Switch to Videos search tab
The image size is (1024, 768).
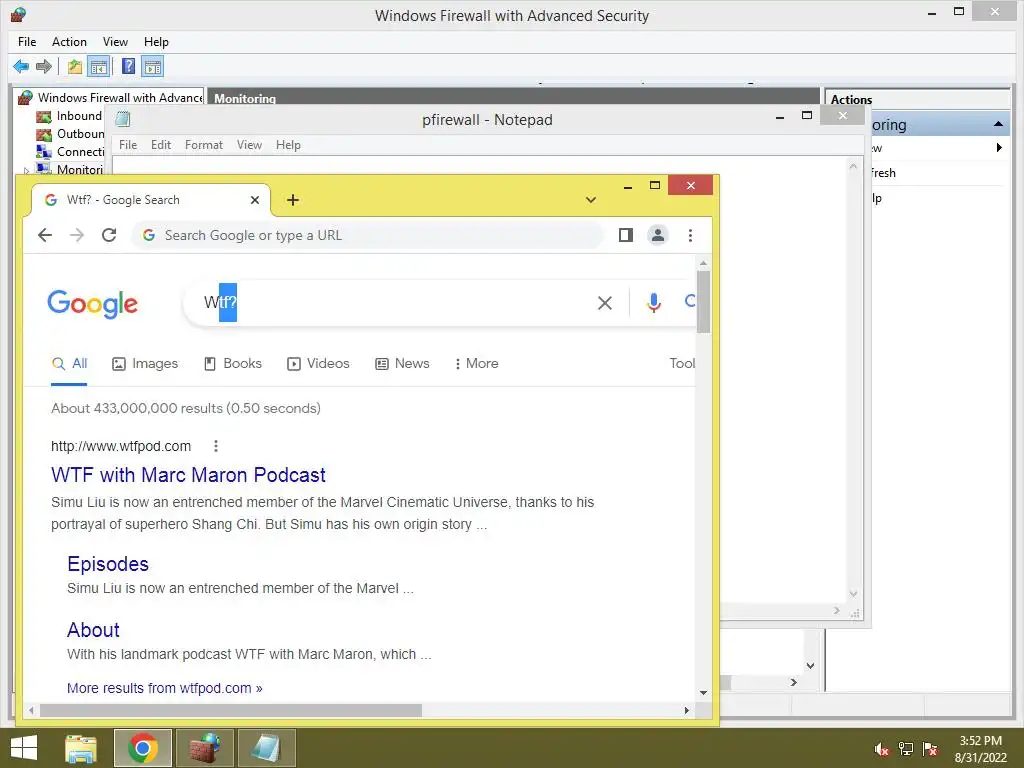[318, 363]
